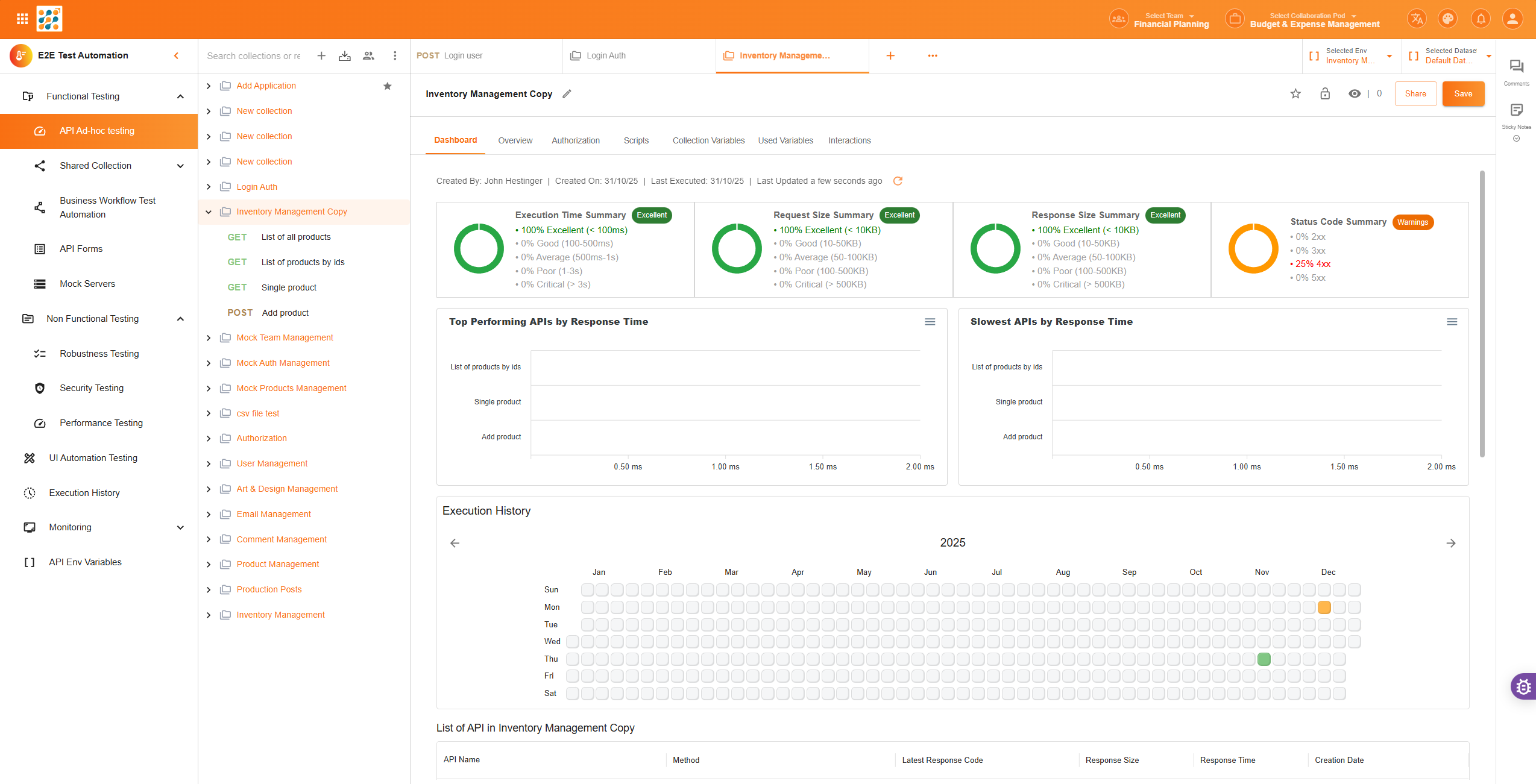Open the language translate icon
The image size is (1536, 784).
click(1416, 19)
